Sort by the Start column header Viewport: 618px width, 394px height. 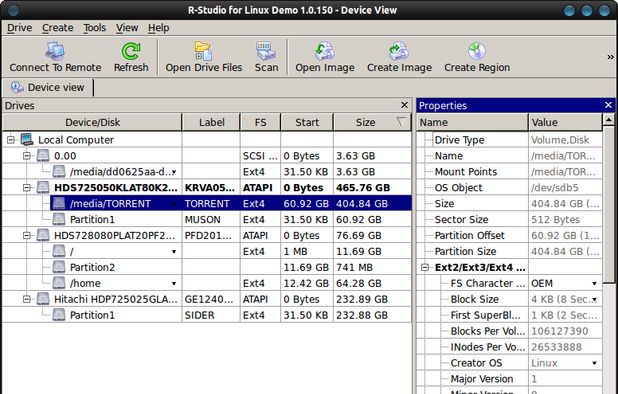[307, 122]
